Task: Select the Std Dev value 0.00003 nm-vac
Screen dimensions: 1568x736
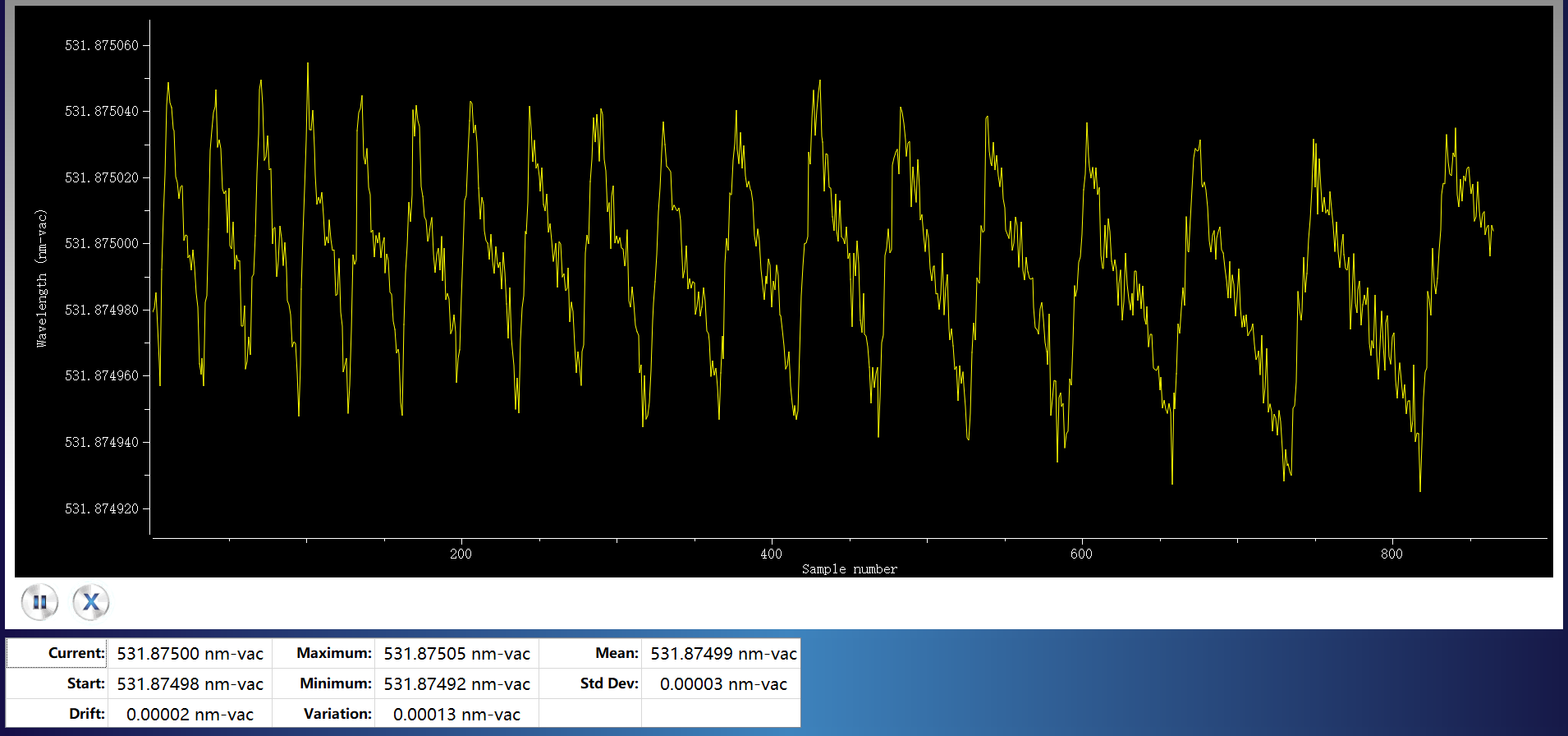Action: (x=722, y=684)
